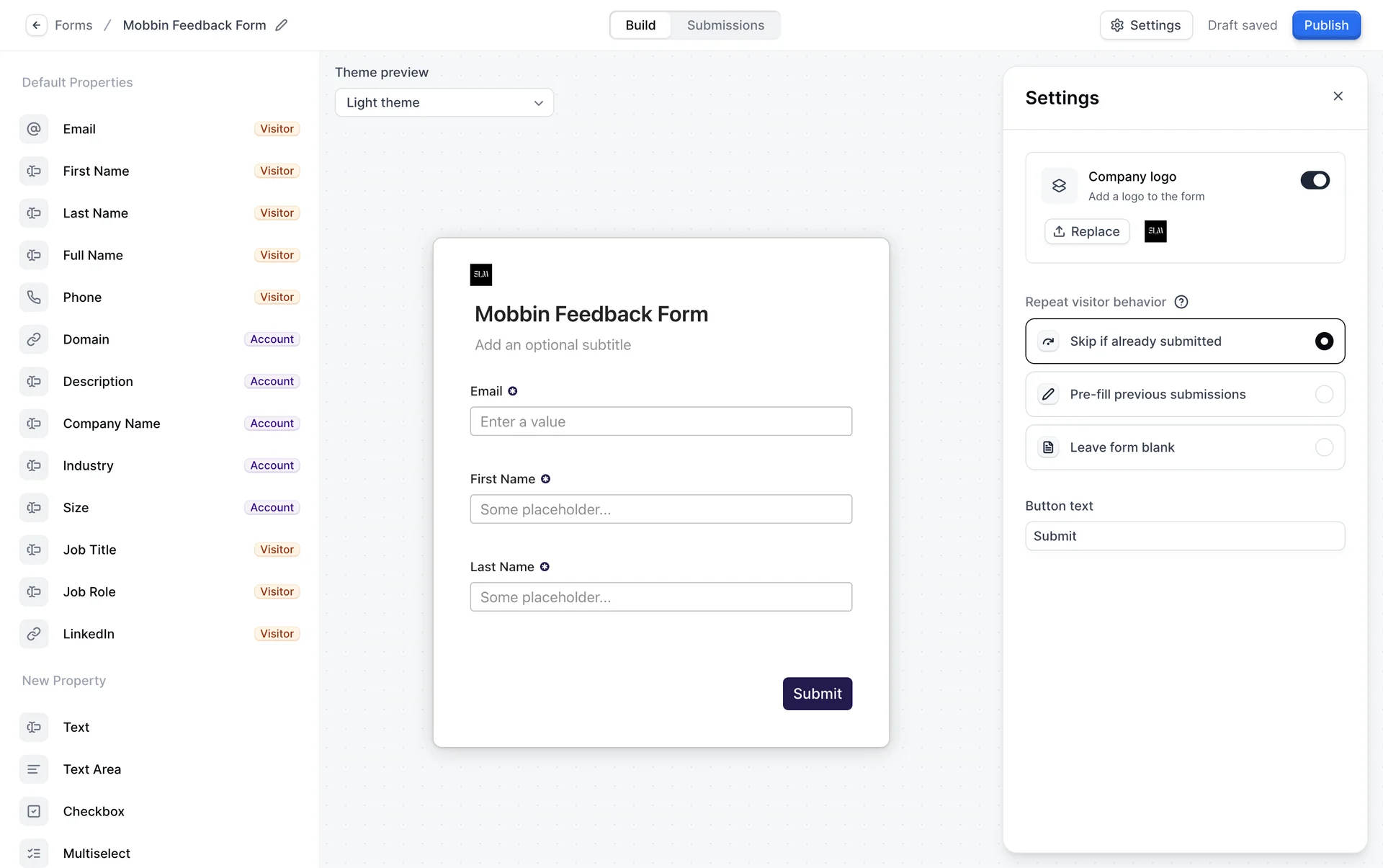Click the back arrow next to Forms
Image resolution: width=1383 pixels, height=868 pixels.
click(x=36, y=25)
